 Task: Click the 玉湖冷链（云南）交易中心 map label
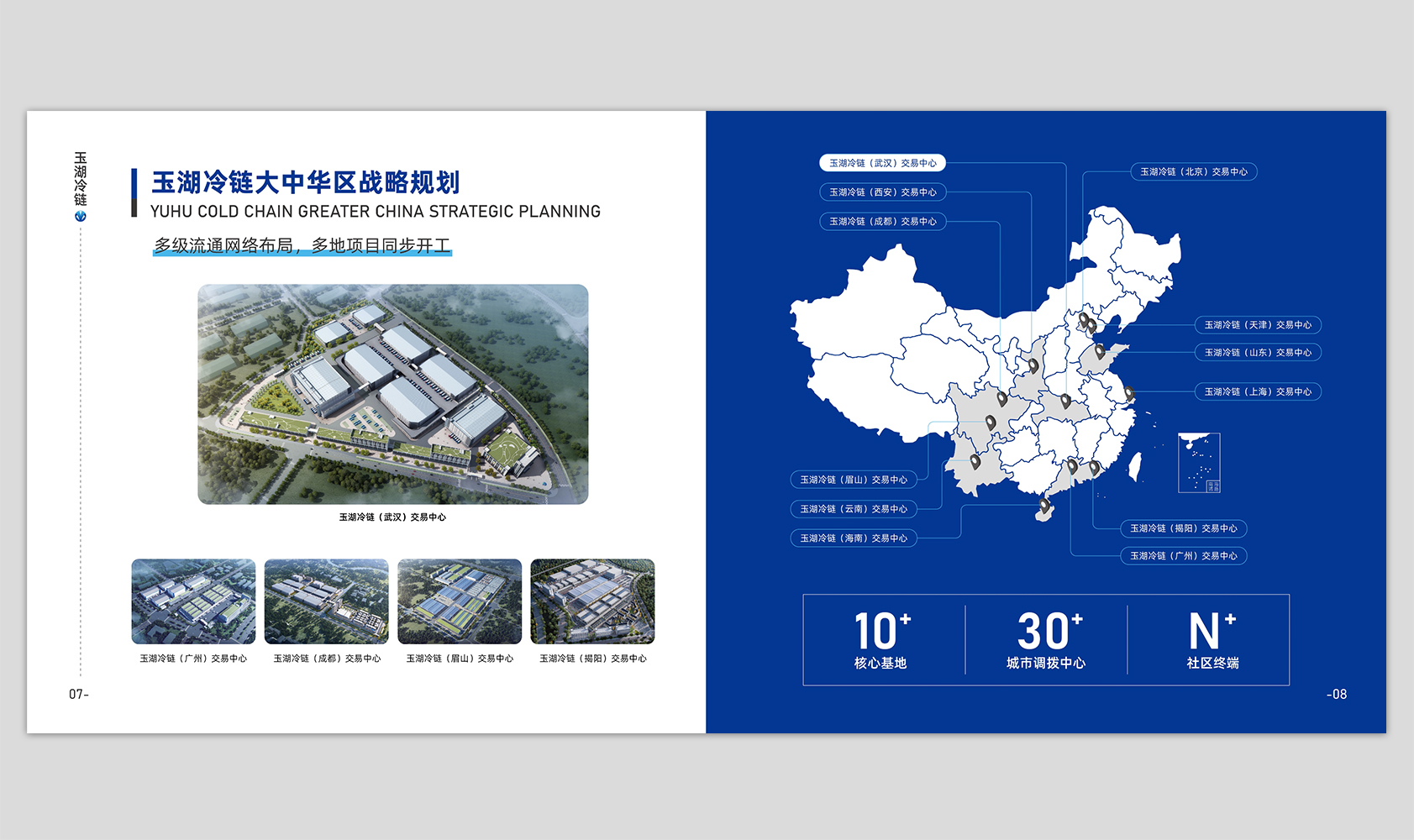(x=853, y=509)
